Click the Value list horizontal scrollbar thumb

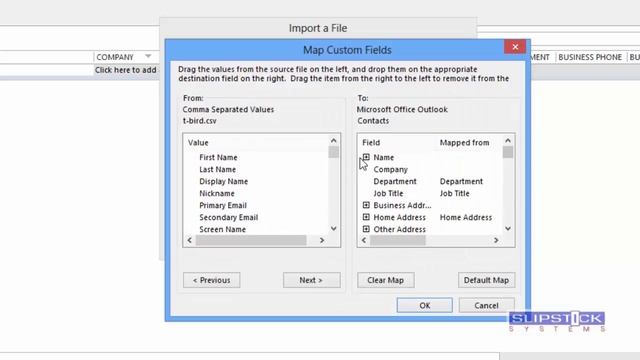pos(251,240)
